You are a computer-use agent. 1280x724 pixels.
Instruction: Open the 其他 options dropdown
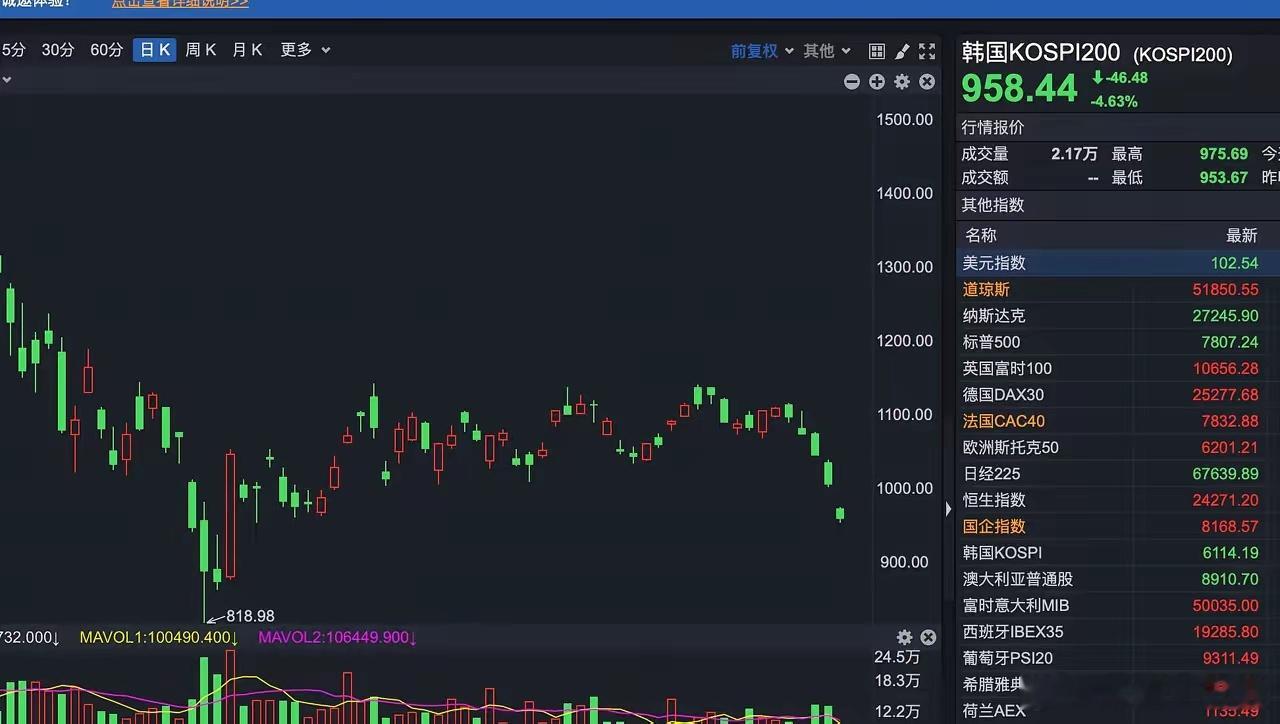pyautogui.click(x=827, y=51)
